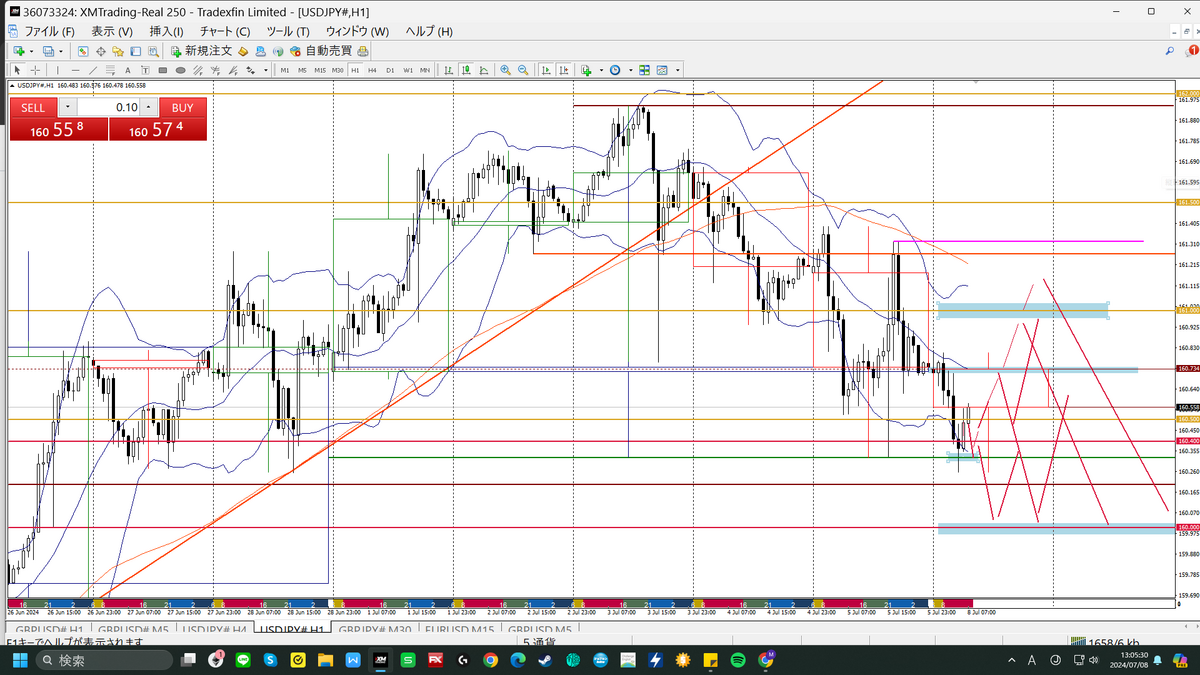1200x675 pixels.
Task: Switch timeframe to MN
Action: pos(425,70)
